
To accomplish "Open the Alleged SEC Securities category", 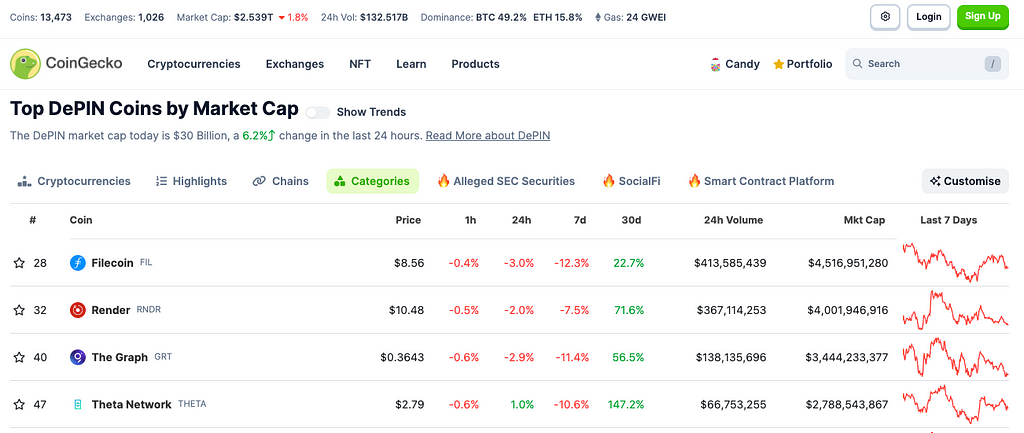I will (506, 181).
